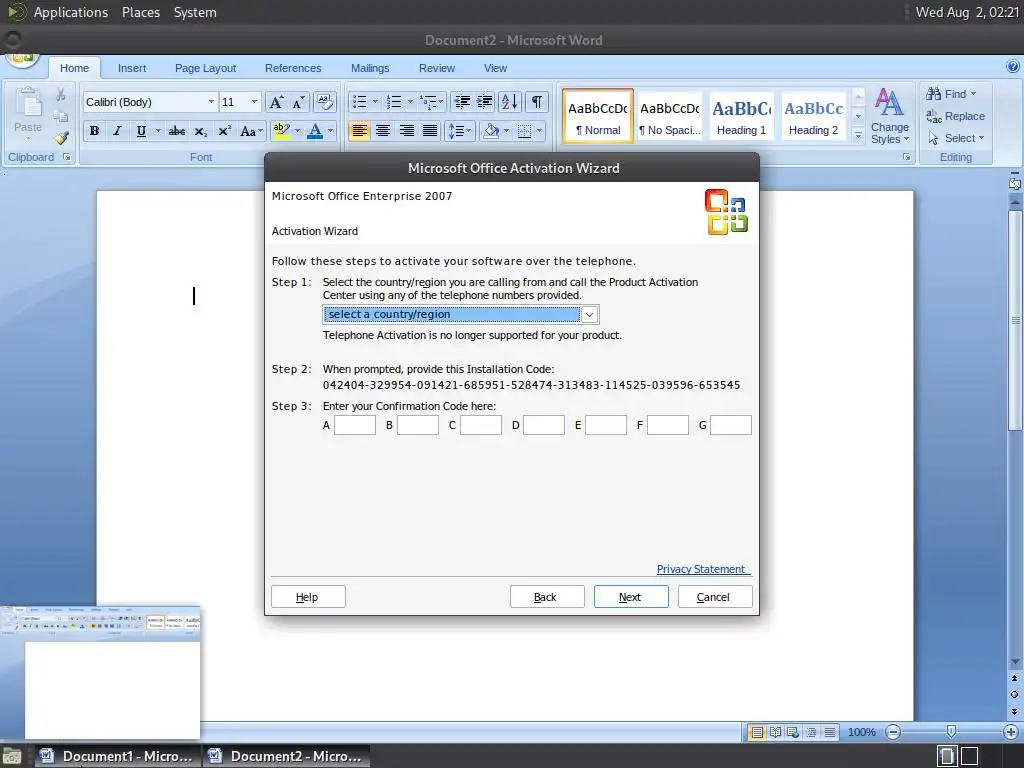The height and width of the screenshot is (768, 1024).
Task: Toggle Bold formatting in the ribbon
Action: coord(94,131)
